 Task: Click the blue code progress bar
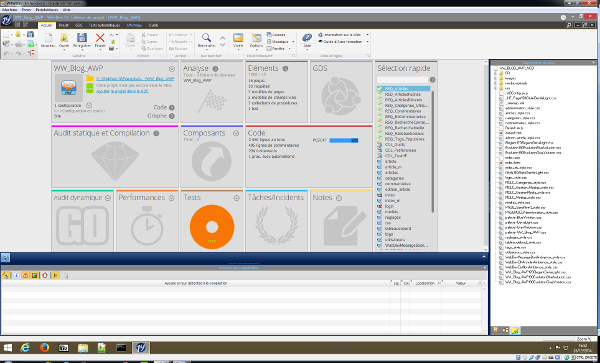[344, 140]
